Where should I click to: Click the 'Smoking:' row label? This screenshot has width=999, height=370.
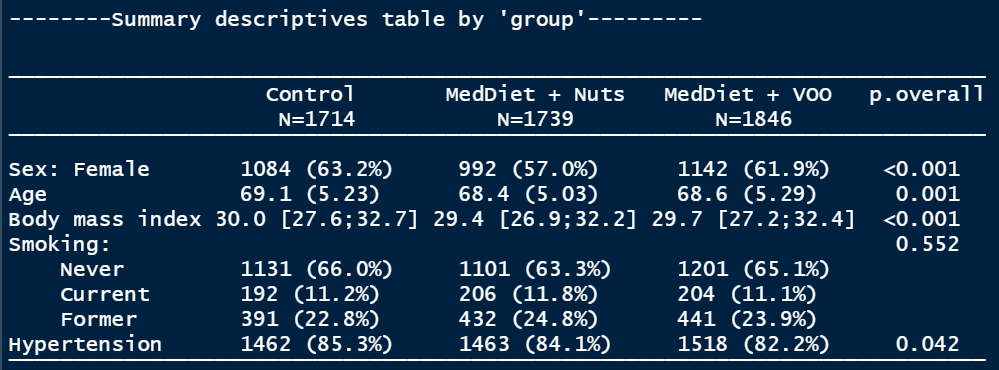point(60,245)
